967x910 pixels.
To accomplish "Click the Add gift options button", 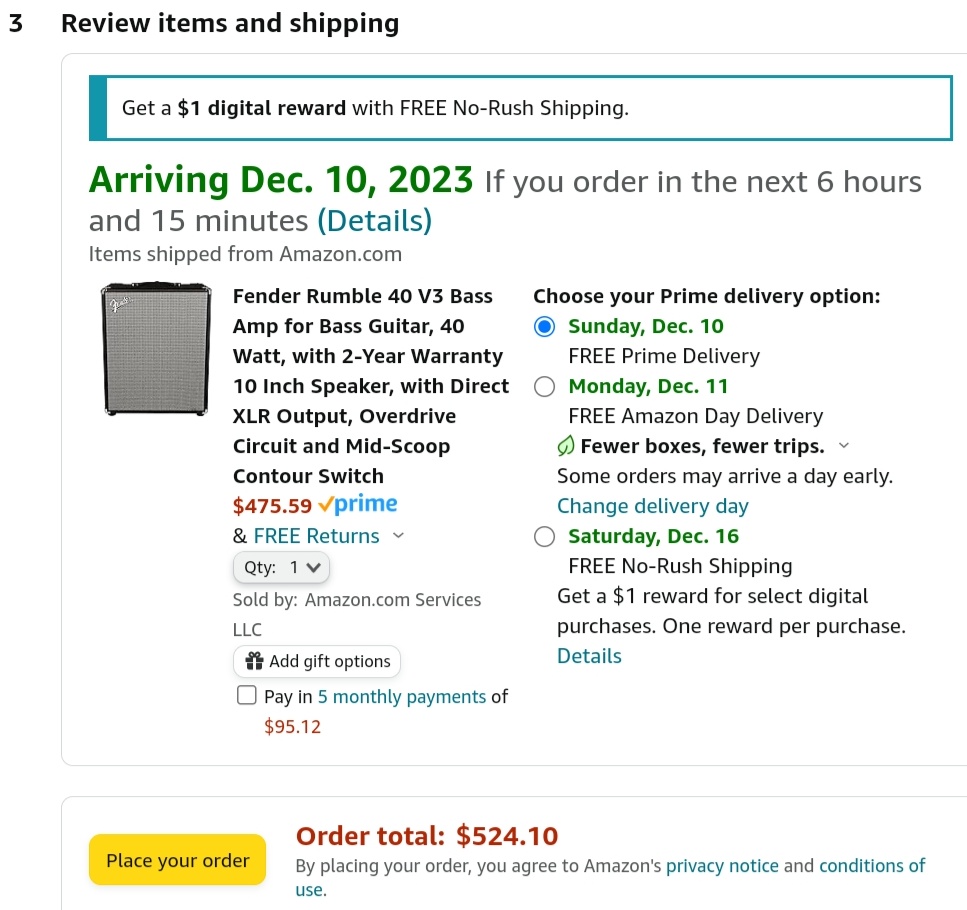I will 317,661.
